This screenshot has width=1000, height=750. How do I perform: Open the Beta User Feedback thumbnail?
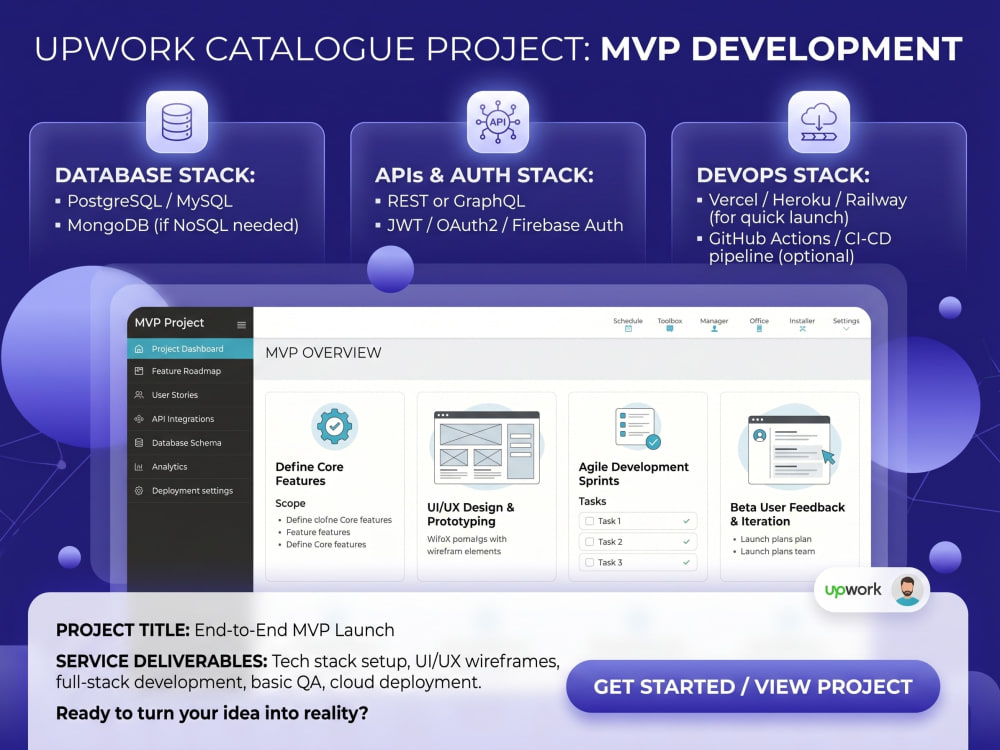pos(790,449)
